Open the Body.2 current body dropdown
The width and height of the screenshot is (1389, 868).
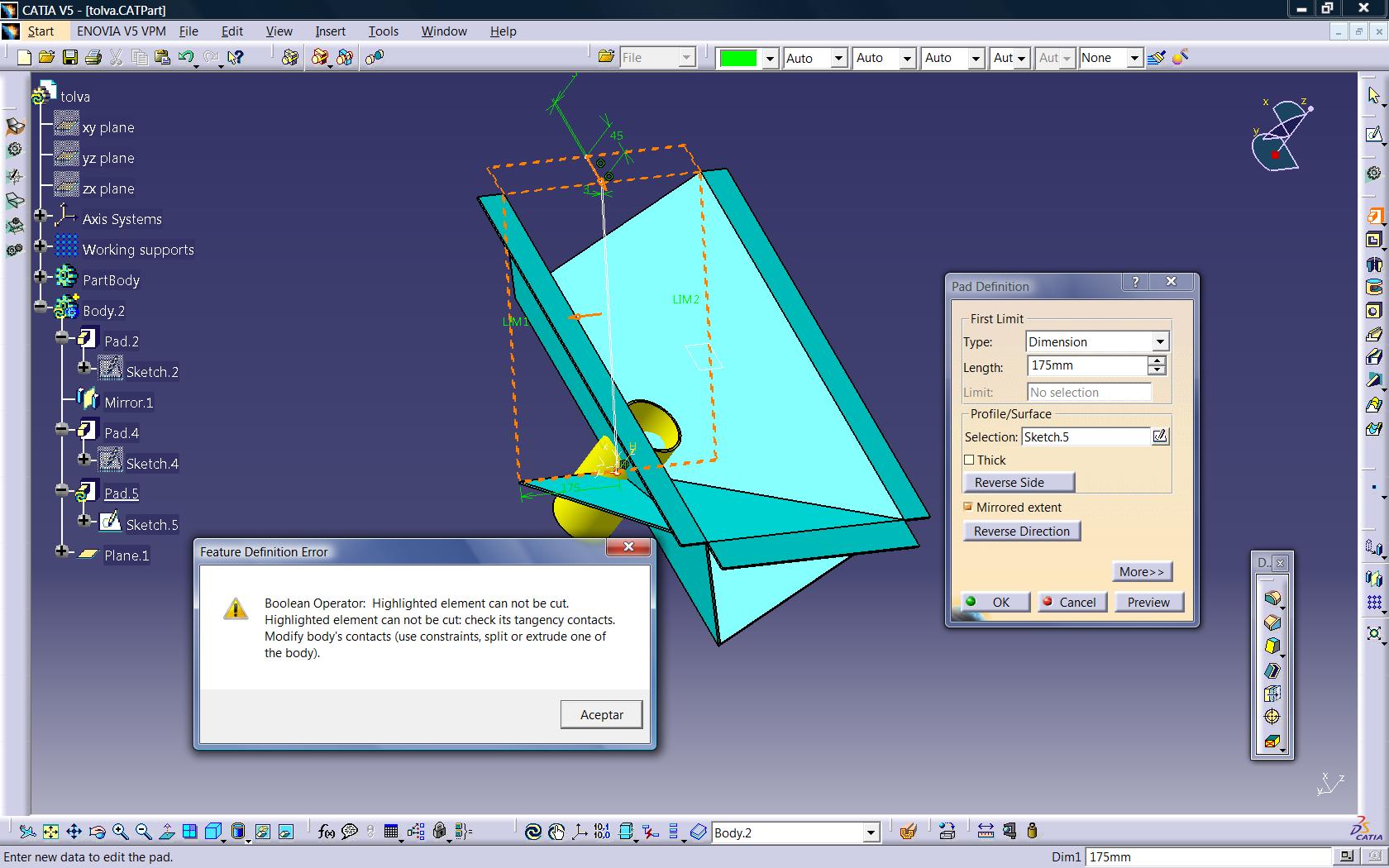pyautogui.click(x=870, y=832)
